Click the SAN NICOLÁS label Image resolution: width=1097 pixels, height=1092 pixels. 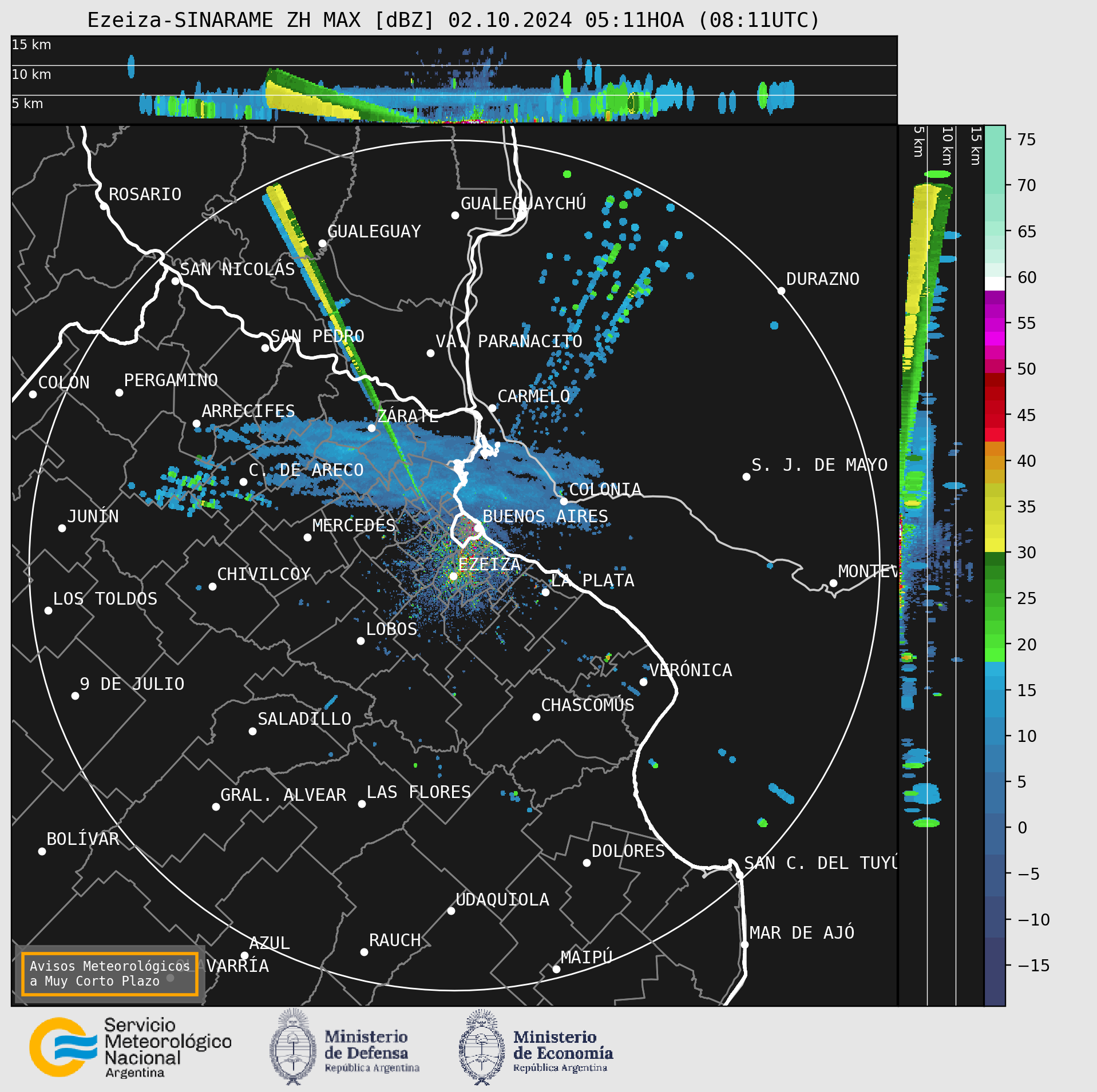coord(237,269)
